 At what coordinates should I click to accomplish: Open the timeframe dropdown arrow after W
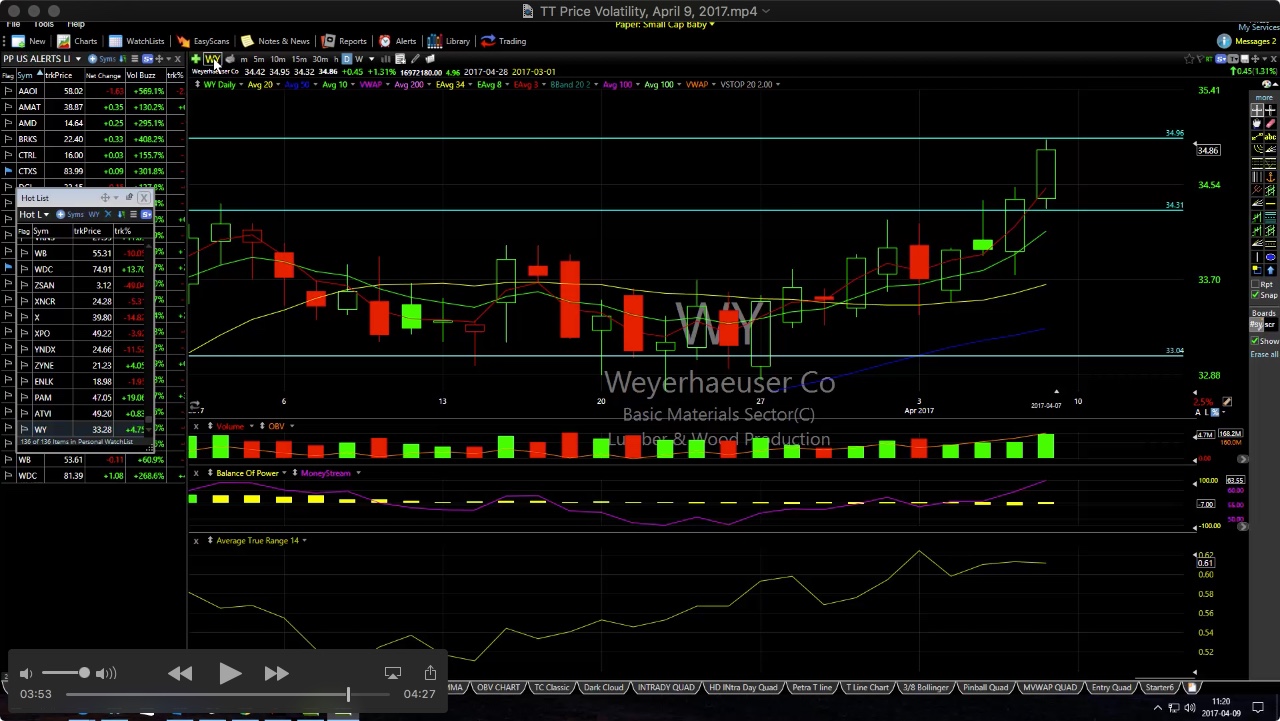point(371,59)
